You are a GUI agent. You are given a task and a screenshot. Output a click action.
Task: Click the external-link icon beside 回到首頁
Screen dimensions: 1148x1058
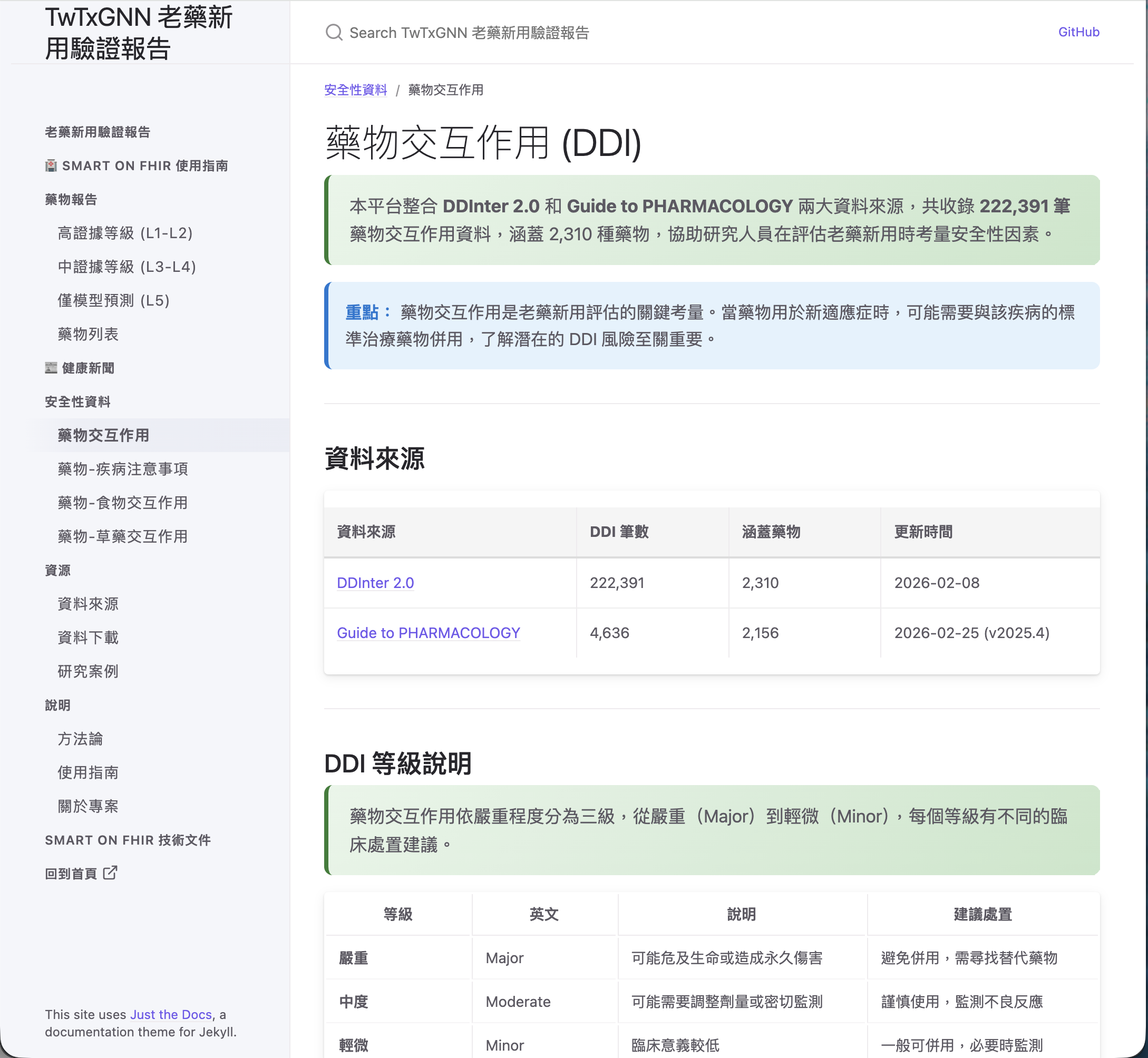tap(110, 874)
